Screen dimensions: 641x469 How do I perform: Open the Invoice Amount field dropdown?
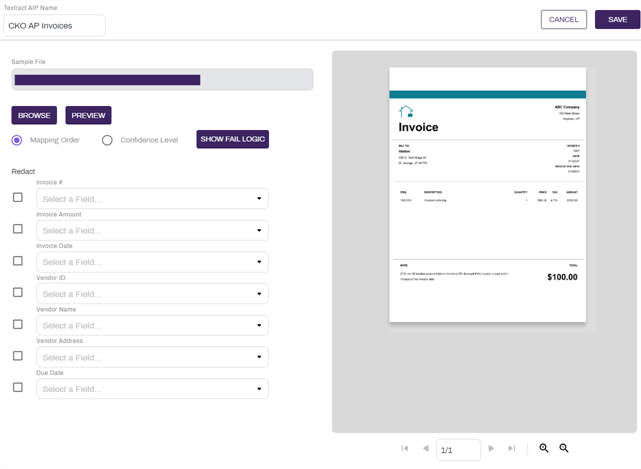(152, 230)
